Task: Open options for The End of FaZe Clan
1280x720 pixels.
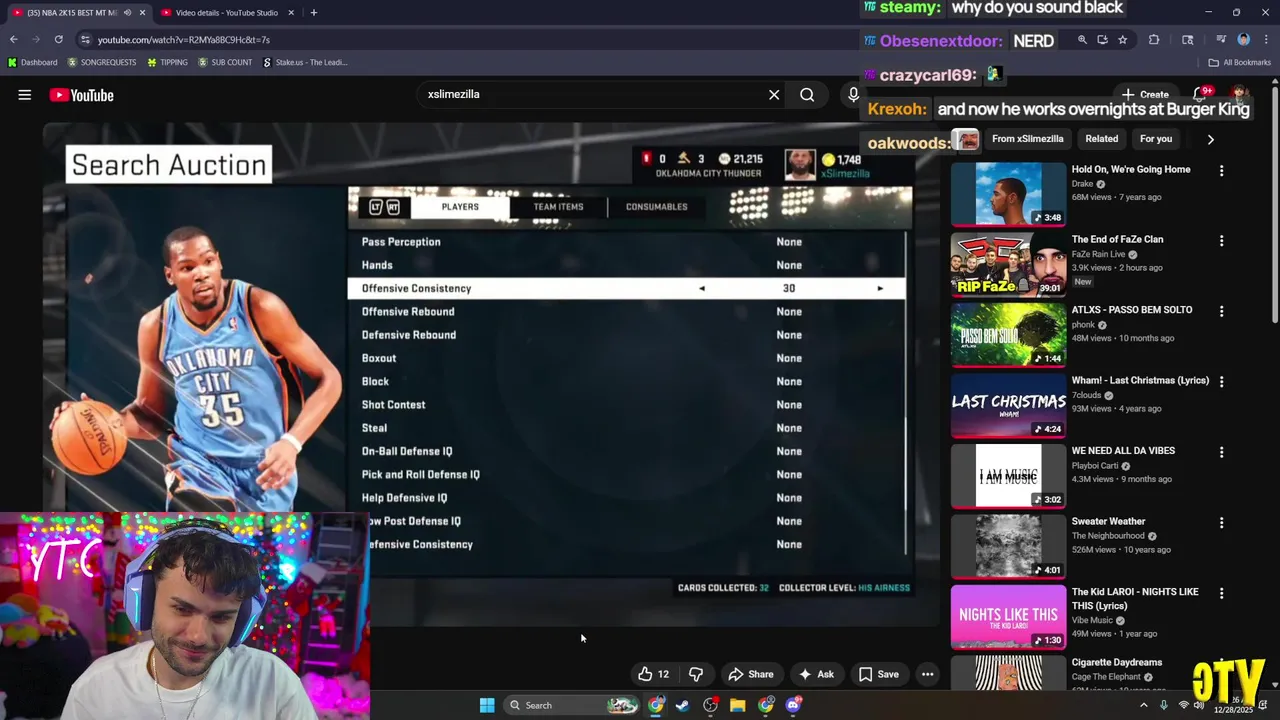Action: click(x=1221, y=241)
